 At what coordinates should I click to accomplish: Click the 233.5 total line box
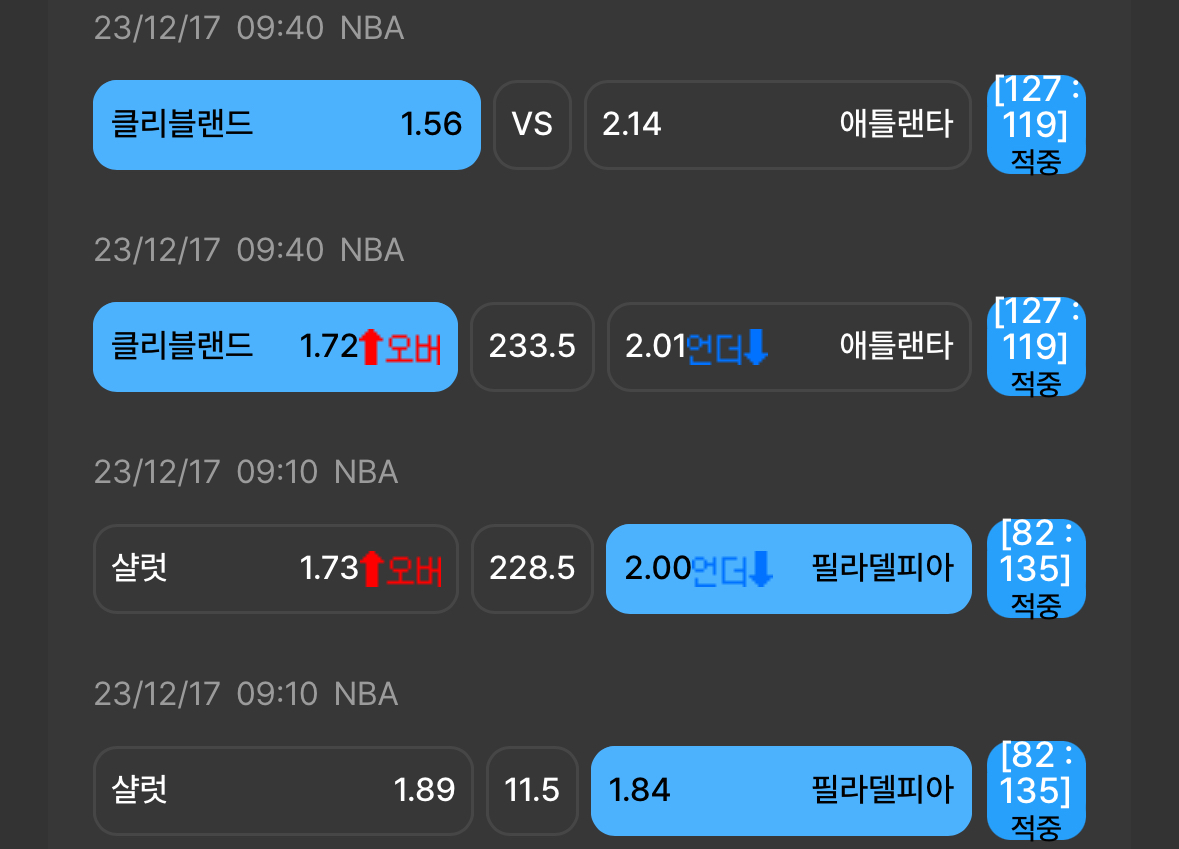532,347
